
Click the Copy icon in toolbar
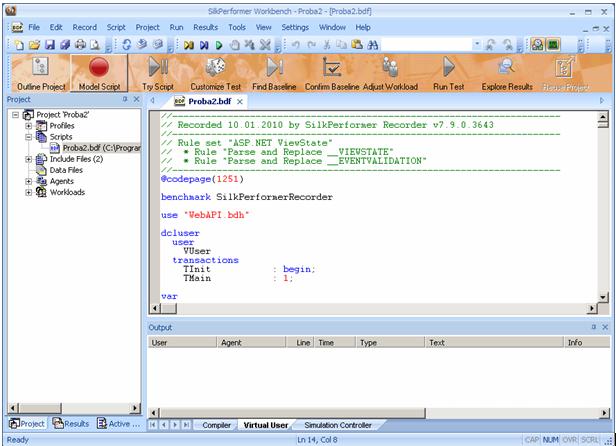[342, 45]
